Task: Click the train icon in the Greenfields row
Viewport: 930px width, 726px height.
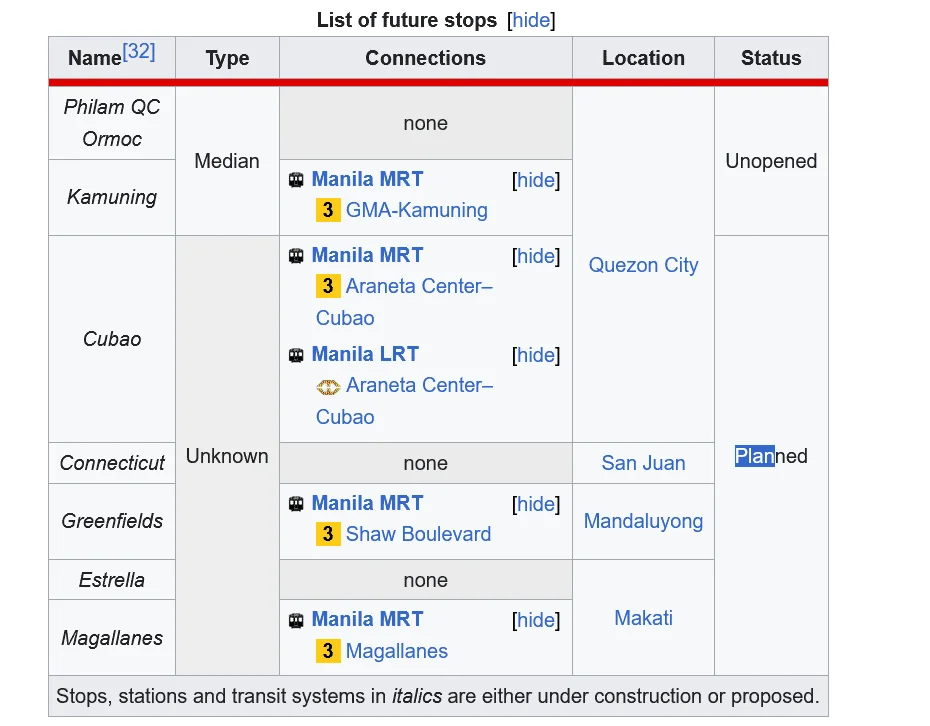Action: point(296,504)
